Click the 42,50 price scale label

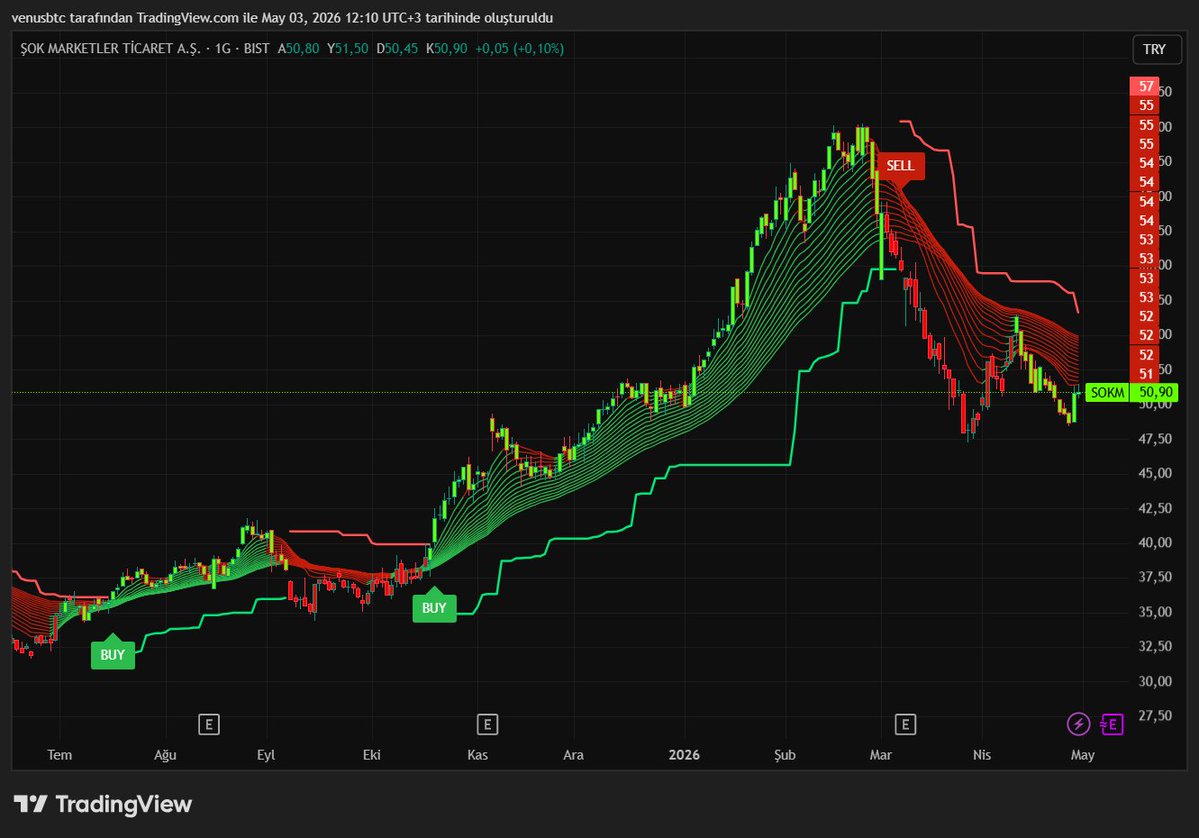(1155, 508)
